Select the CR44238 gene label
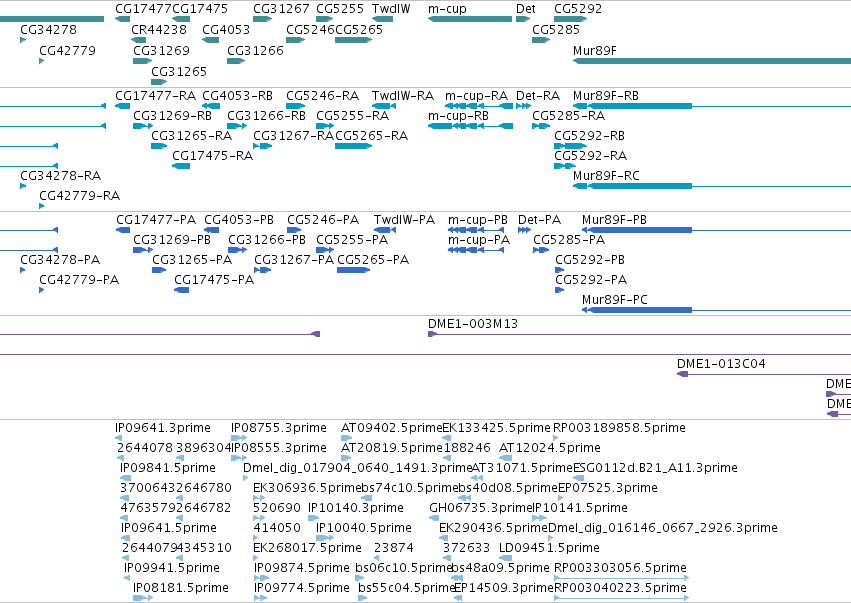 [x=158, y=30]
